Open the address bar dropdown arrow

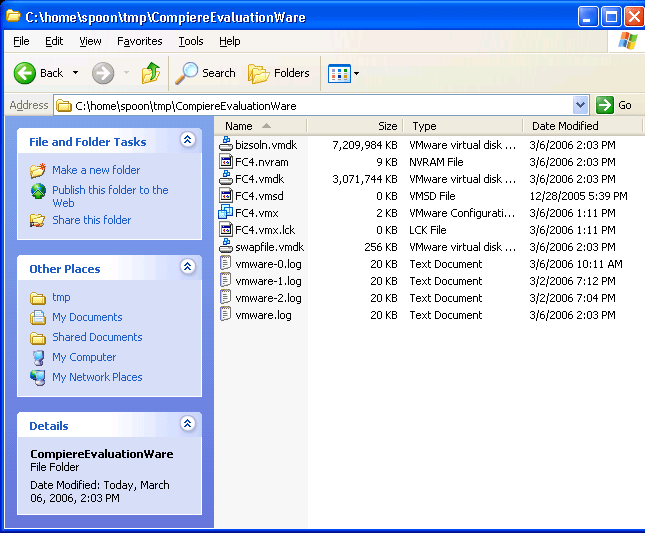581,105
